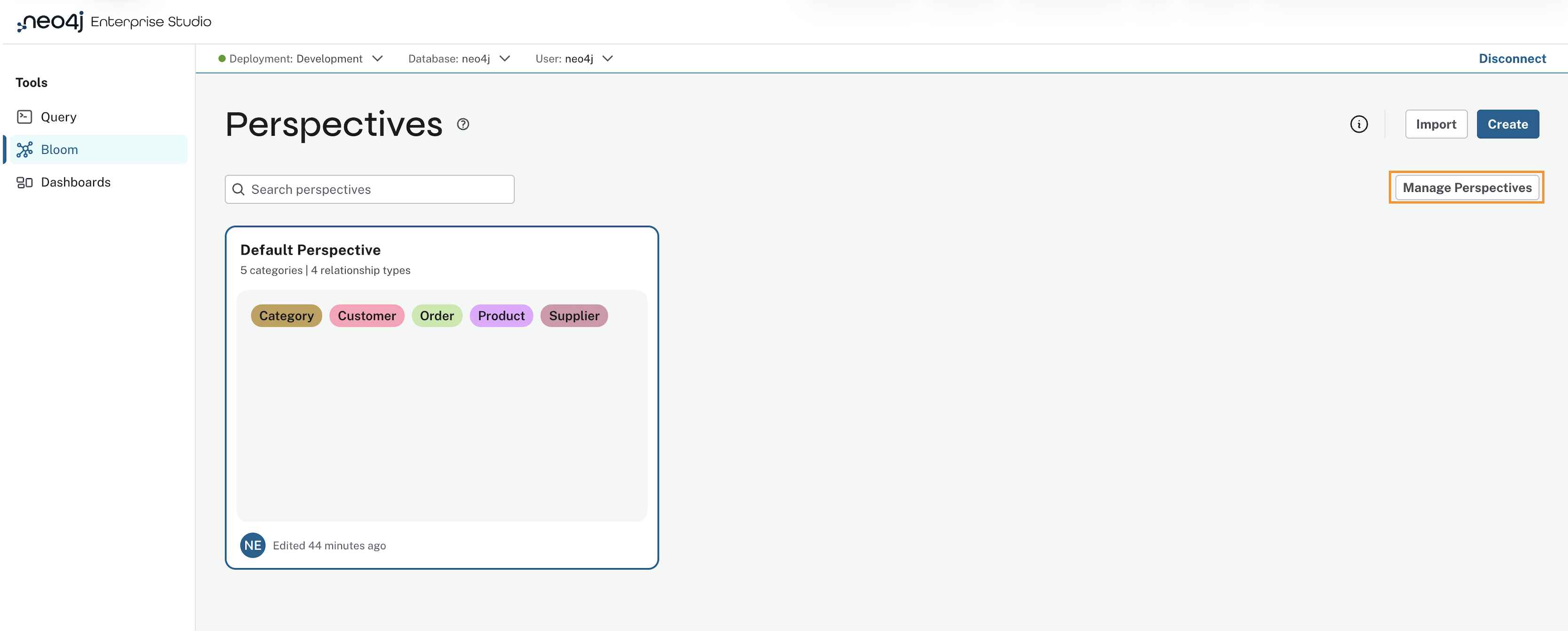
Task: Click the Dashboards grid icon
Action: (x=24, y=182)
